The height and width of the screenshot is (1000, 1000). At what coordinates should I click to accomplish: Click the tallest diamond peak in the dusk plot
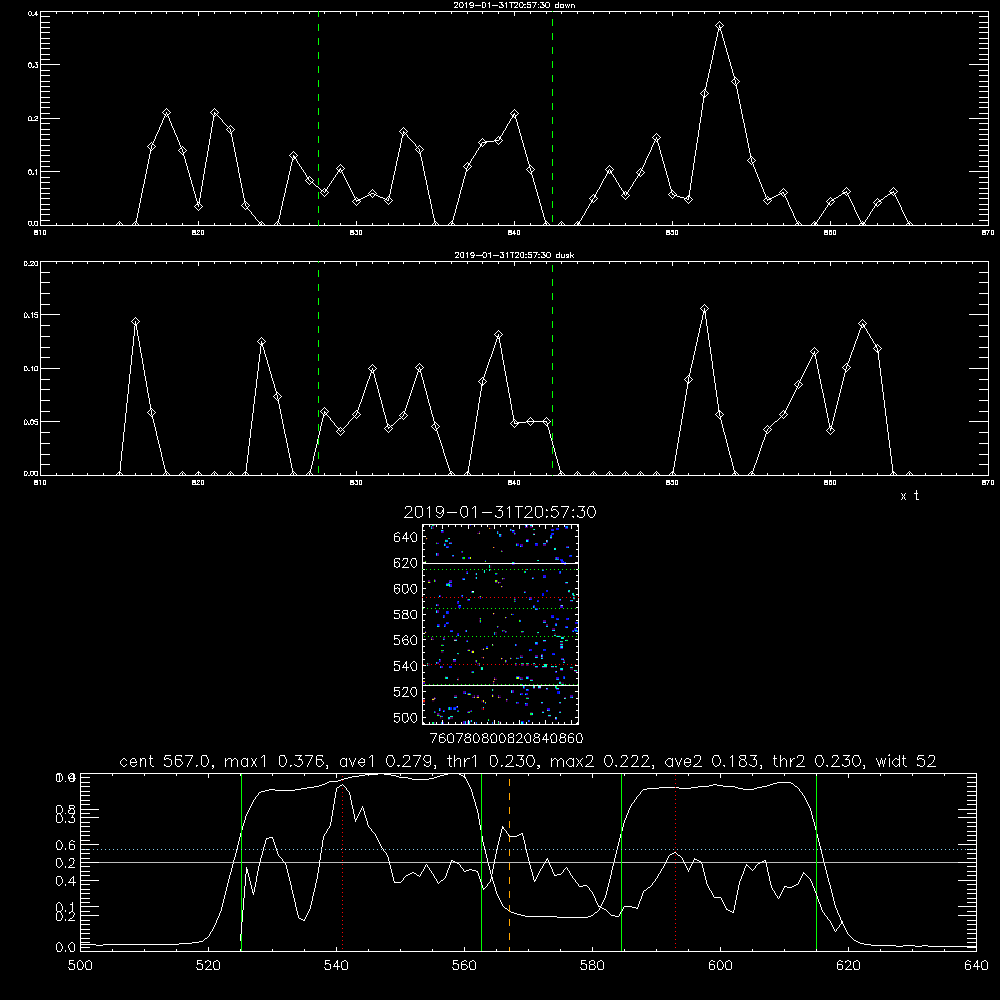click(704, 309)
